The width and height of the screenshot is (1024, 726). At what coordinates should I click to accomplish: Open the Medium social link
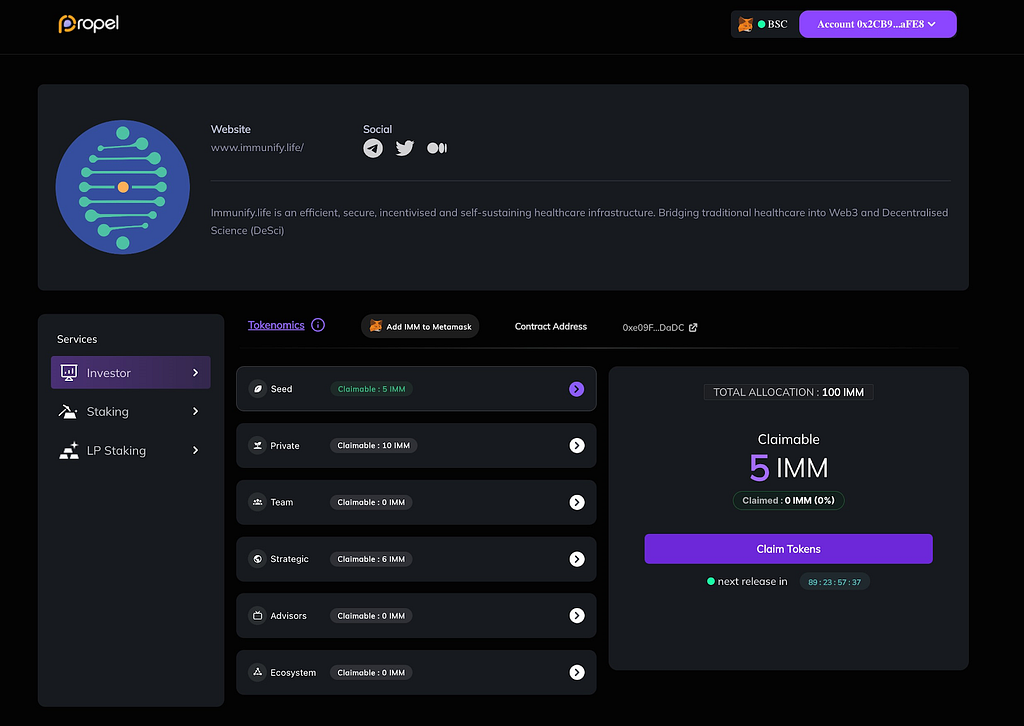(x=437, y=148)
